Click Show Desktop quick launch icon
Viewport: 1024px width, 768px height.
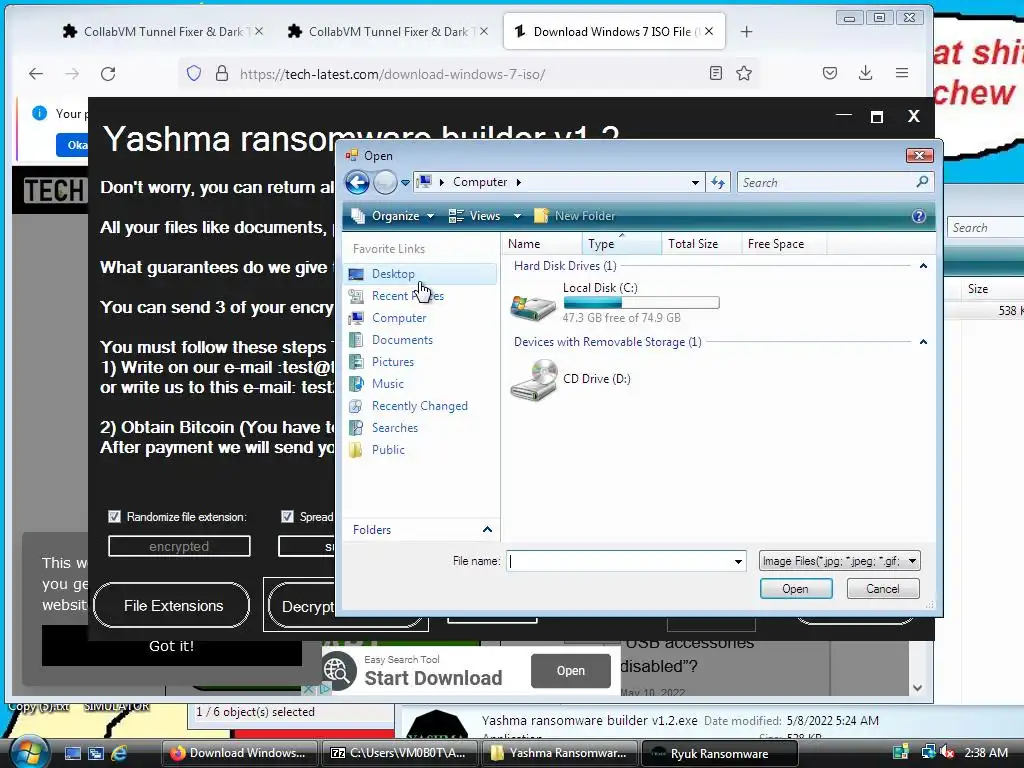72,753
